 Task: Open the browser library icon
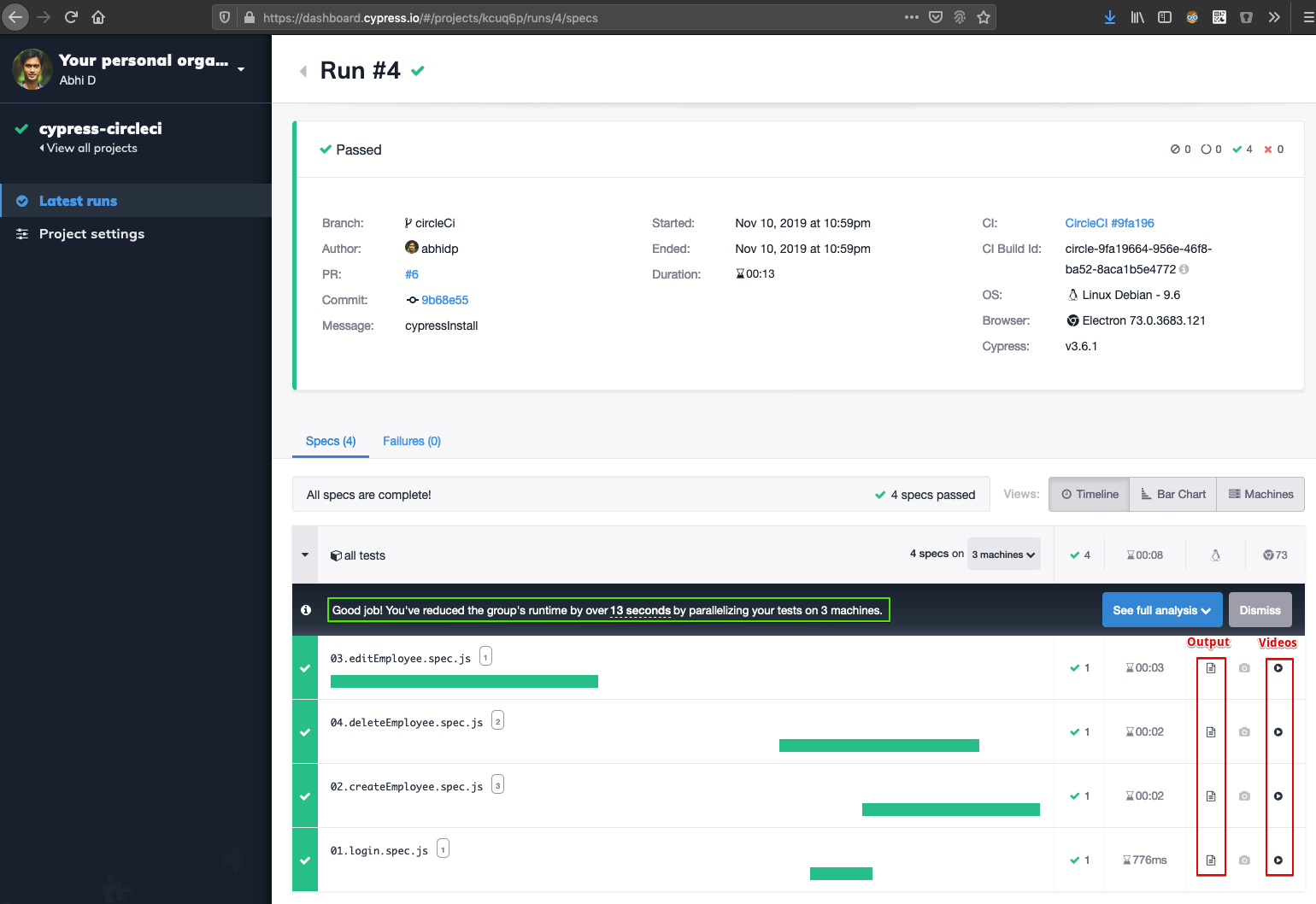click(x=1137, y=17)
